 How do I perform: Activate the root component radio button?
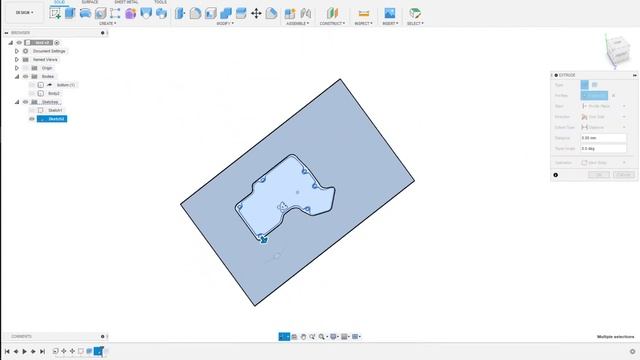coord(57,42)
